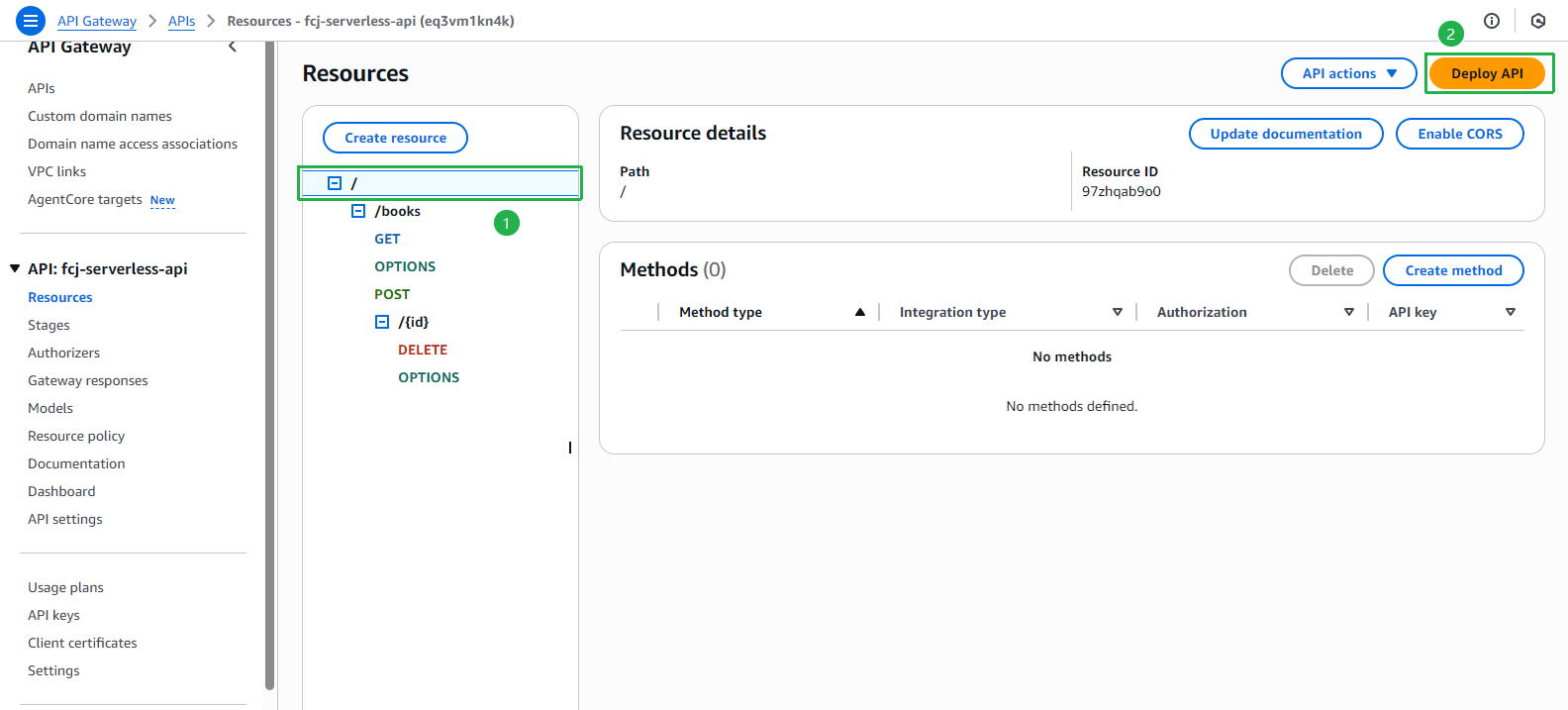Open Custom domain names in sidebar

pos(100,116)
